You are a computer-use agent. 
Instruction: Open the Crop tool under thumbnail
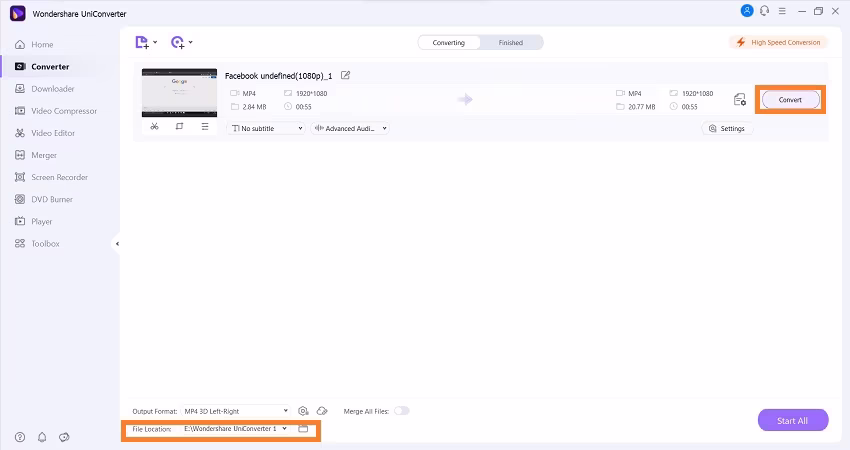(x=179, y=126)
